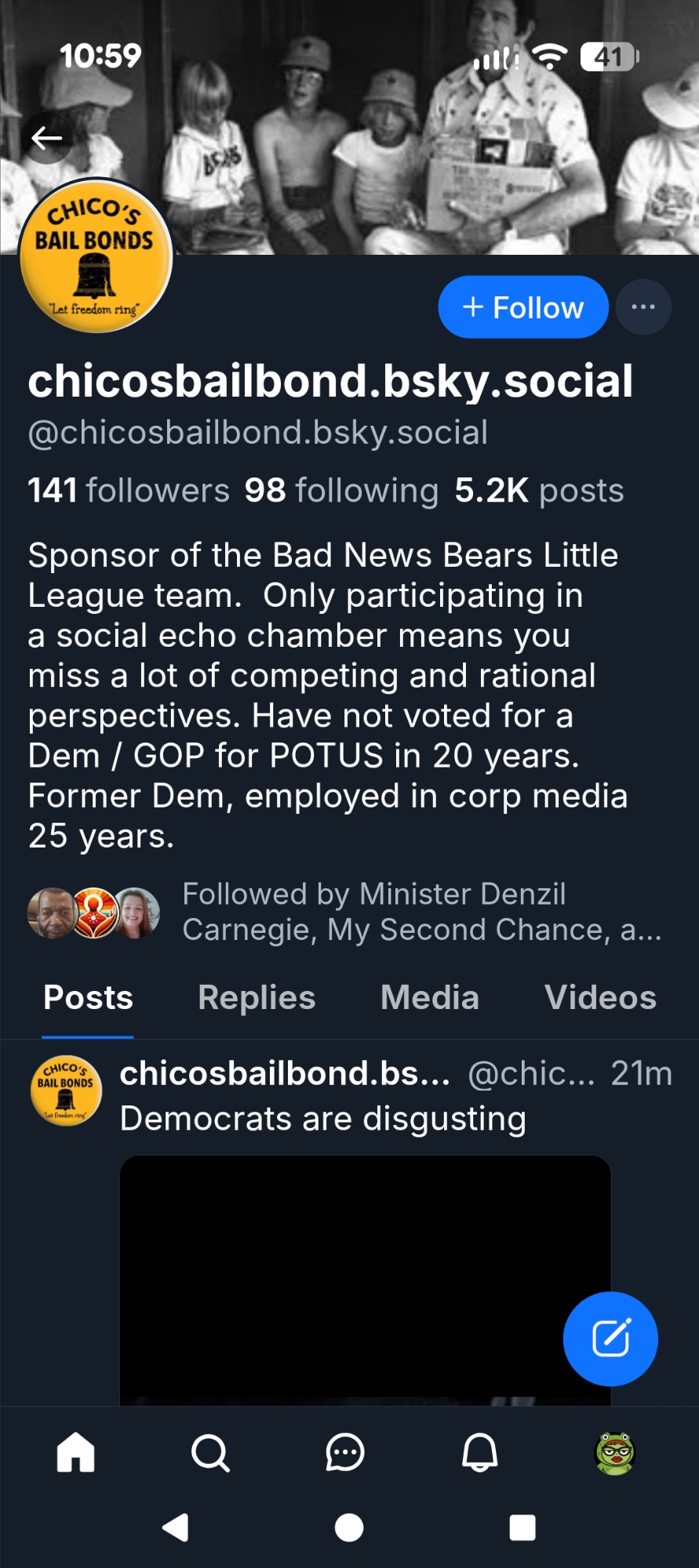The image size is (699, 1568).
Task: Follow the chicosbailbond account
Action: pyautogui.click(x=523, y=307)
